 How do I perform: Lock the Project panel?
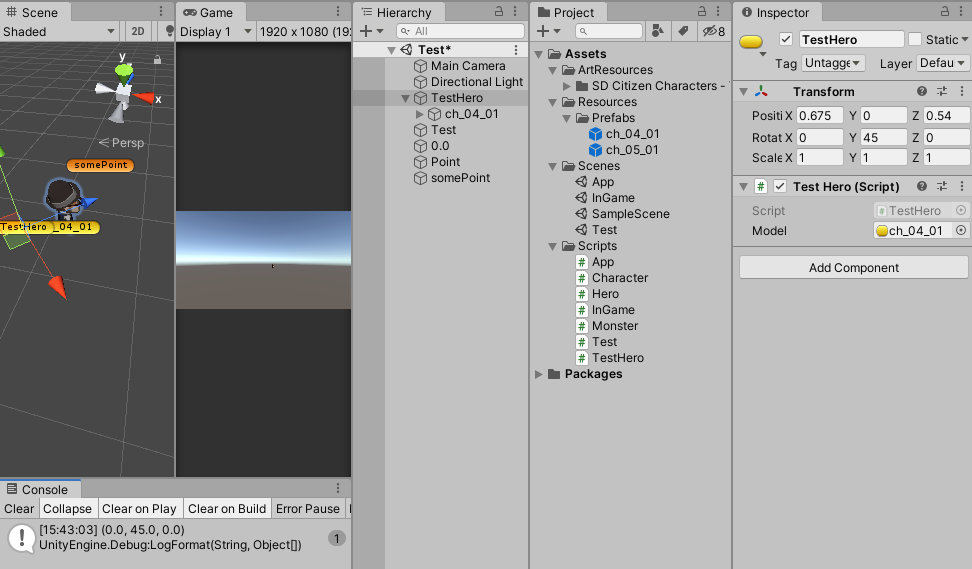click(701, 11)
